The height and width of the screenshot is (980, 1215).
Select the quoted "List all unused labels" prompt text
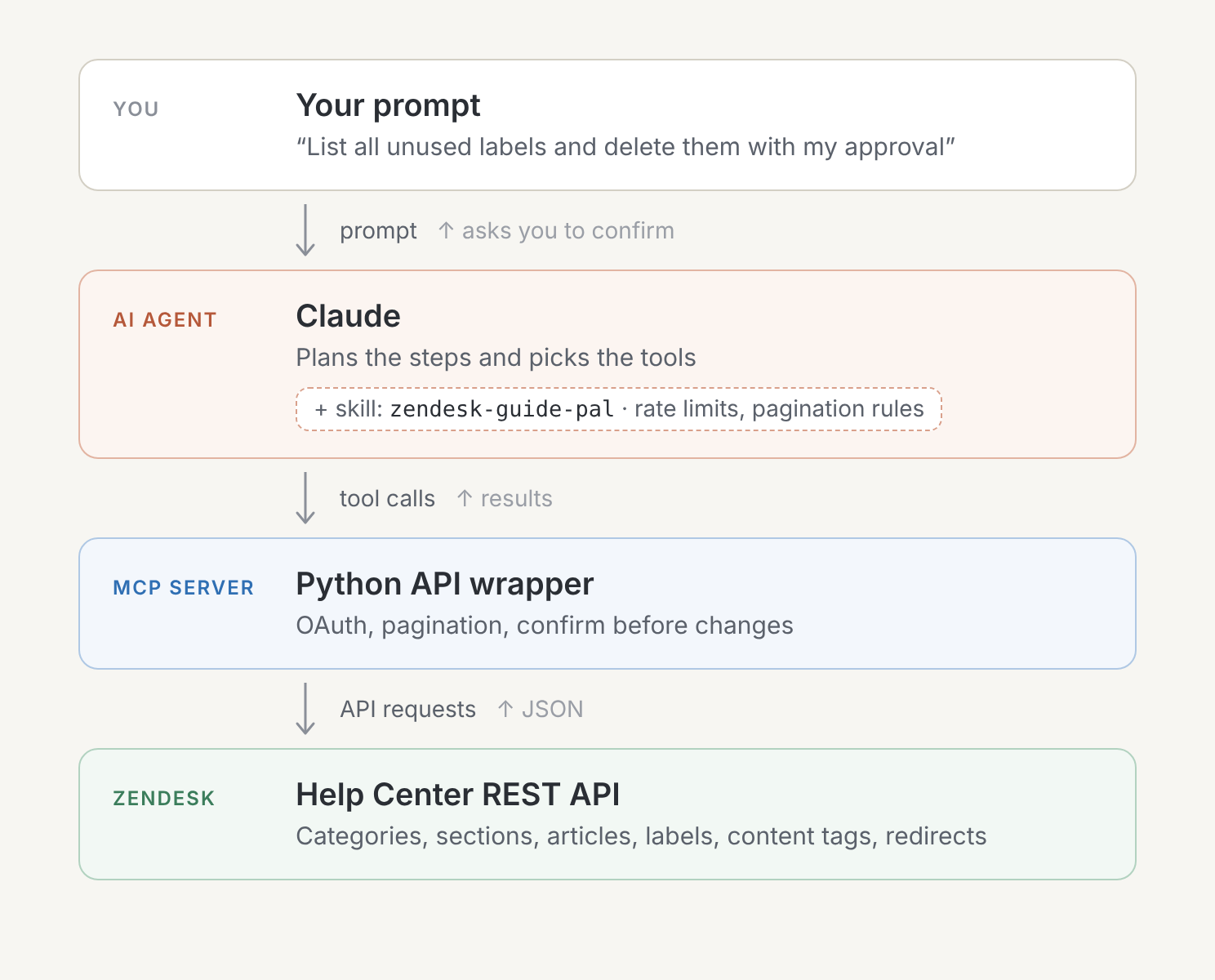625,147
